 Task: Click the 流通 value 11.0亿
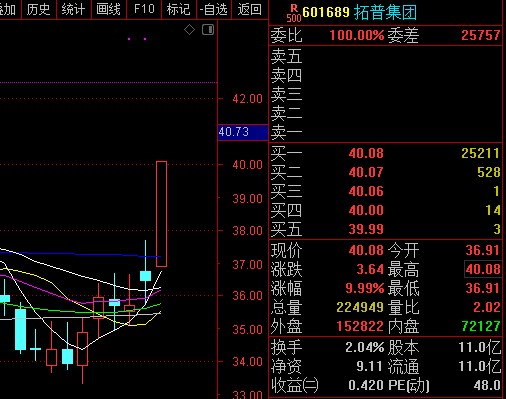(480, 367)
